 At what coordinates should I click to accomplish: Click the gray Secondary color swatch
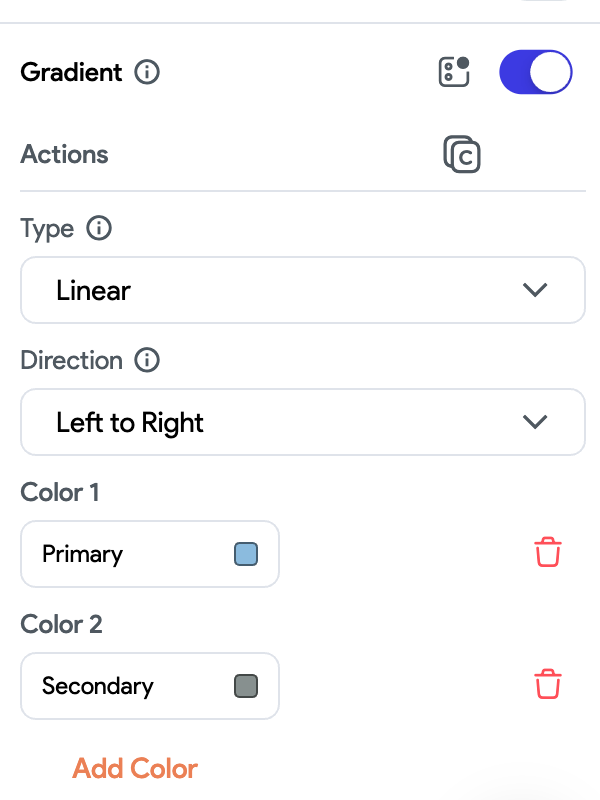245,686
